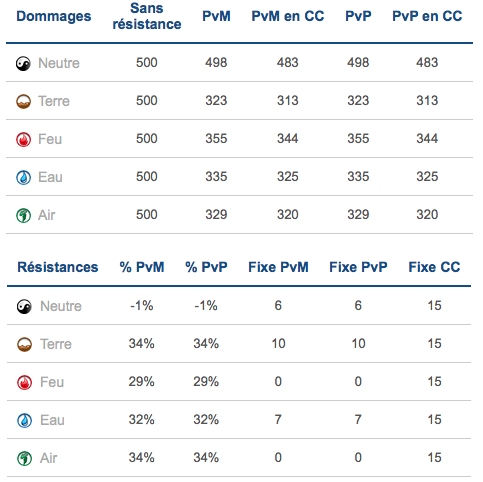The height and width of the screenshot is (482, 483).
Task: Select the Sans résistance column header
Action: 147,16
